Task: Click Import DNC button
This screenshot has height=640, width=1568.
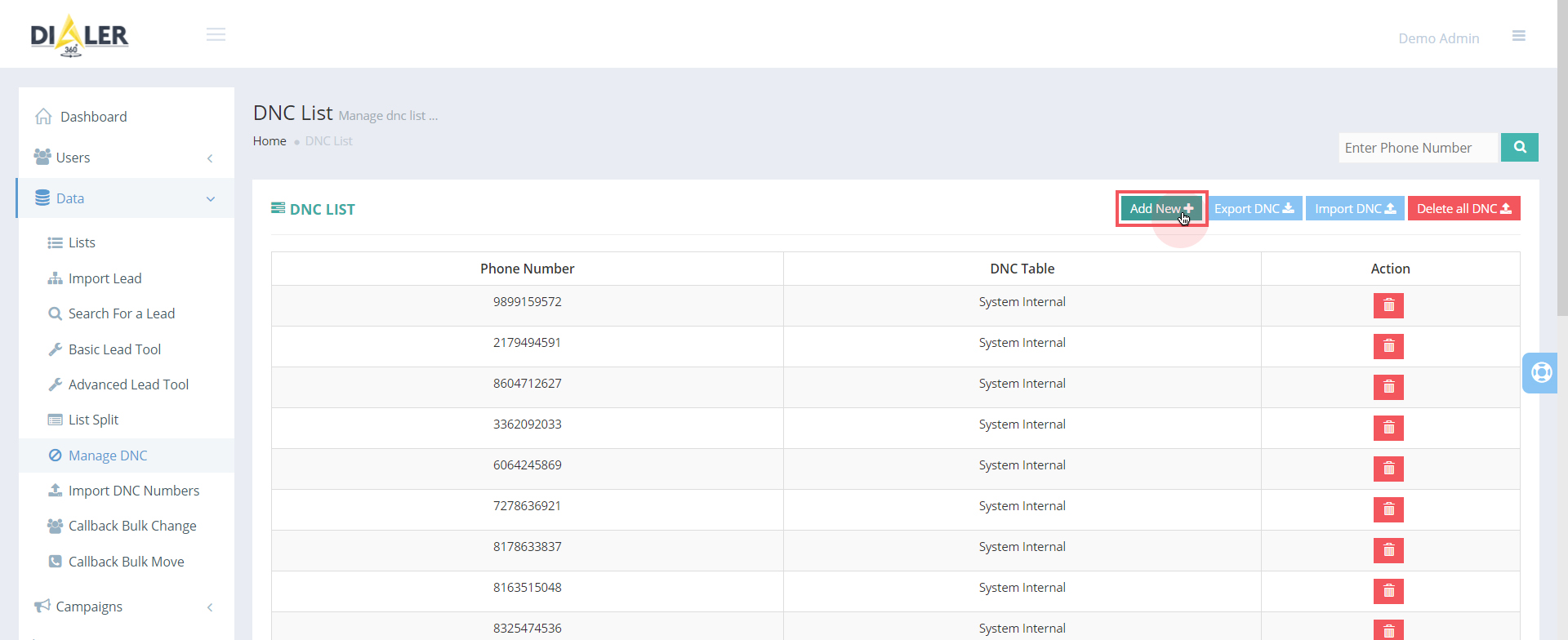Action: (x=1355, y=209)
